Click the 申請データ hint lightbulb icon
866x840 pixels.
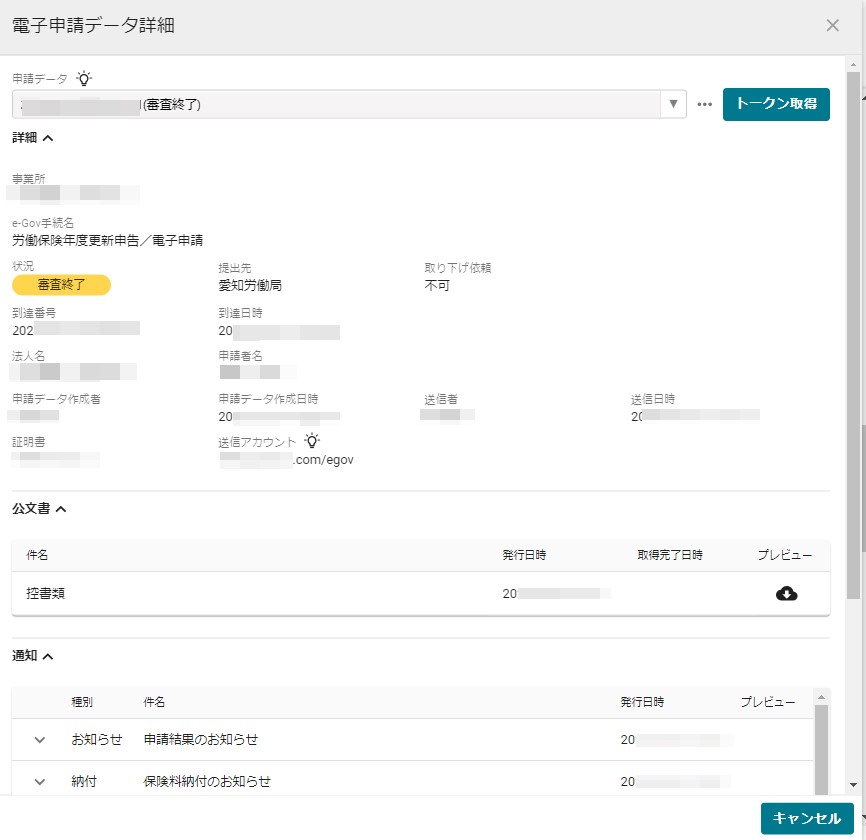[85, 77]
